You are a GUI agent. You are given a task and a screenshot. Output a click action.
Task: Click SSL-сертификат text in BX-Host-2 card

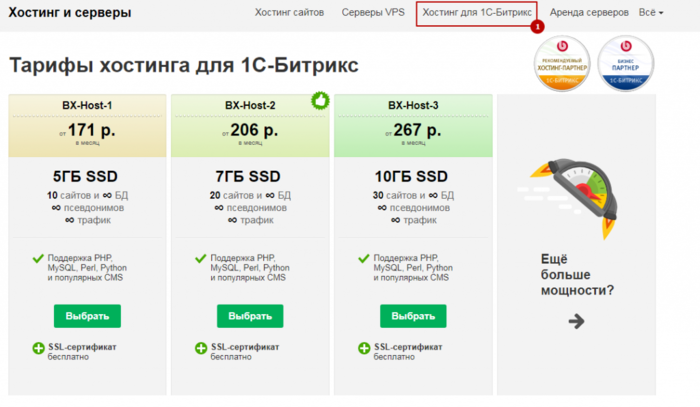[245, 347]
